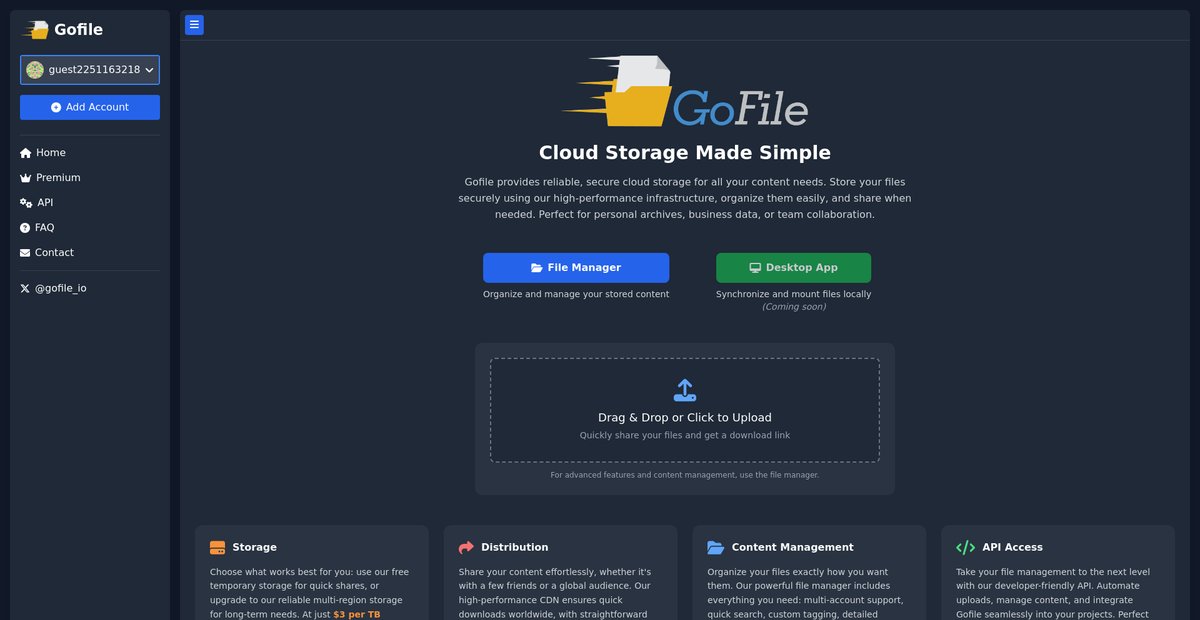Open the guest2251163218 account dropdown
The height and width of the screenshot is (620, 1200).
[x=90, y=70]
